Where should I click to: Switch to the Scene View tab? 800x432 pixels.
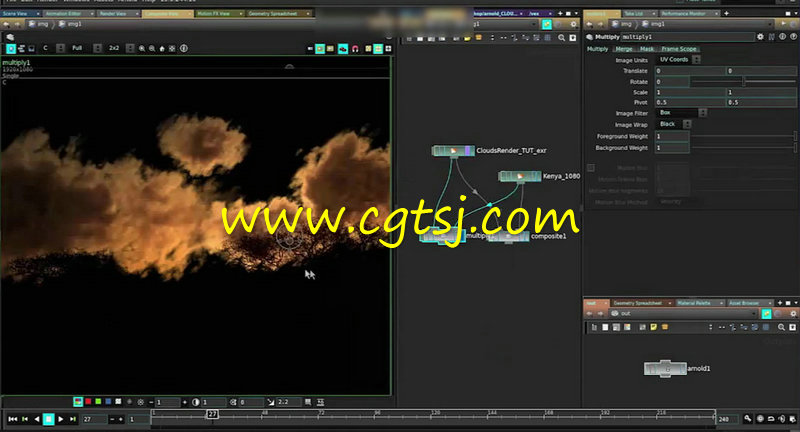[x=20, y=13]
